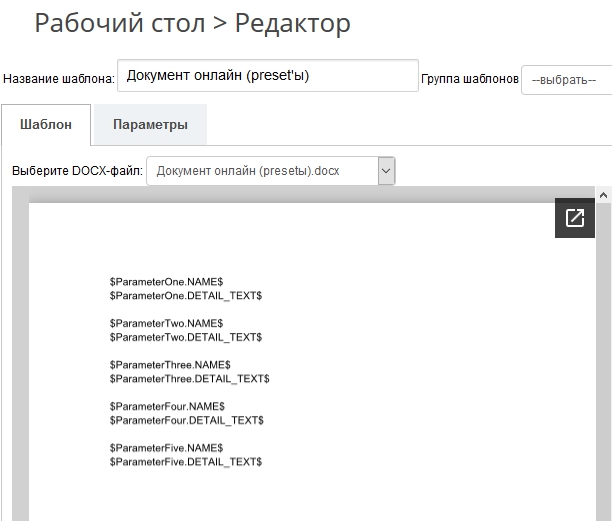Screen dimensions: 612x521
Task: Click the Группа шаблонов label
Action: click(x=469, y=79)
